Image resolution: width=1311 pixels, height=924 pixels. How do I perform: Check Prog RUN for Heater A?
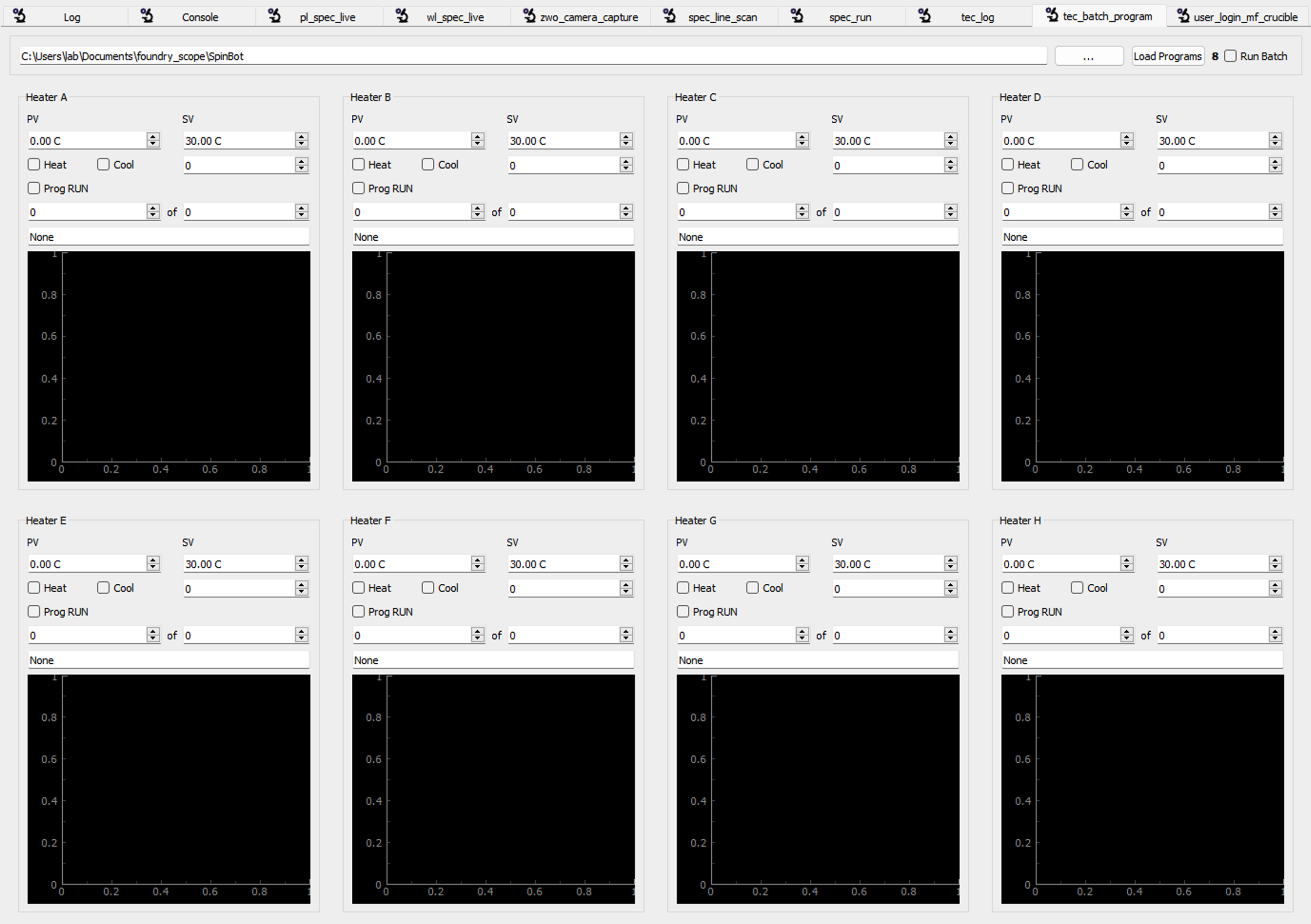[x=34, y=188]
